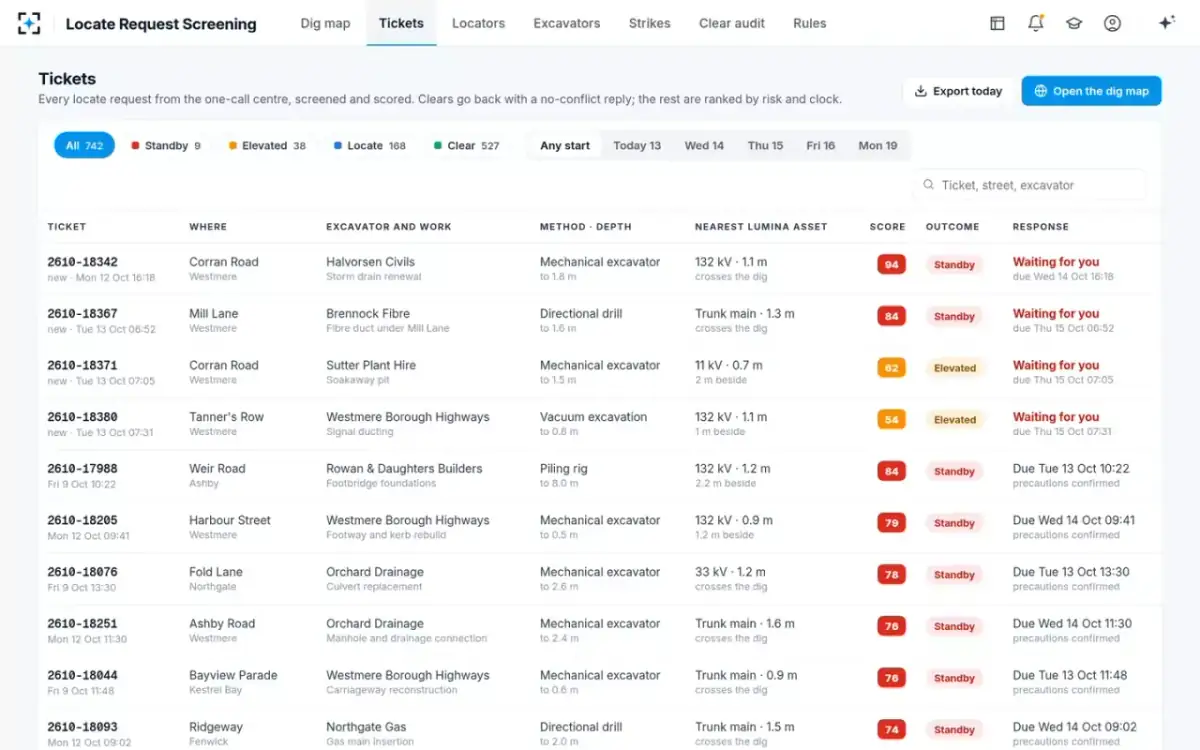Click the sparkle assistant icon
This screenshot has height=750, width=1200.
[1166, 23]
